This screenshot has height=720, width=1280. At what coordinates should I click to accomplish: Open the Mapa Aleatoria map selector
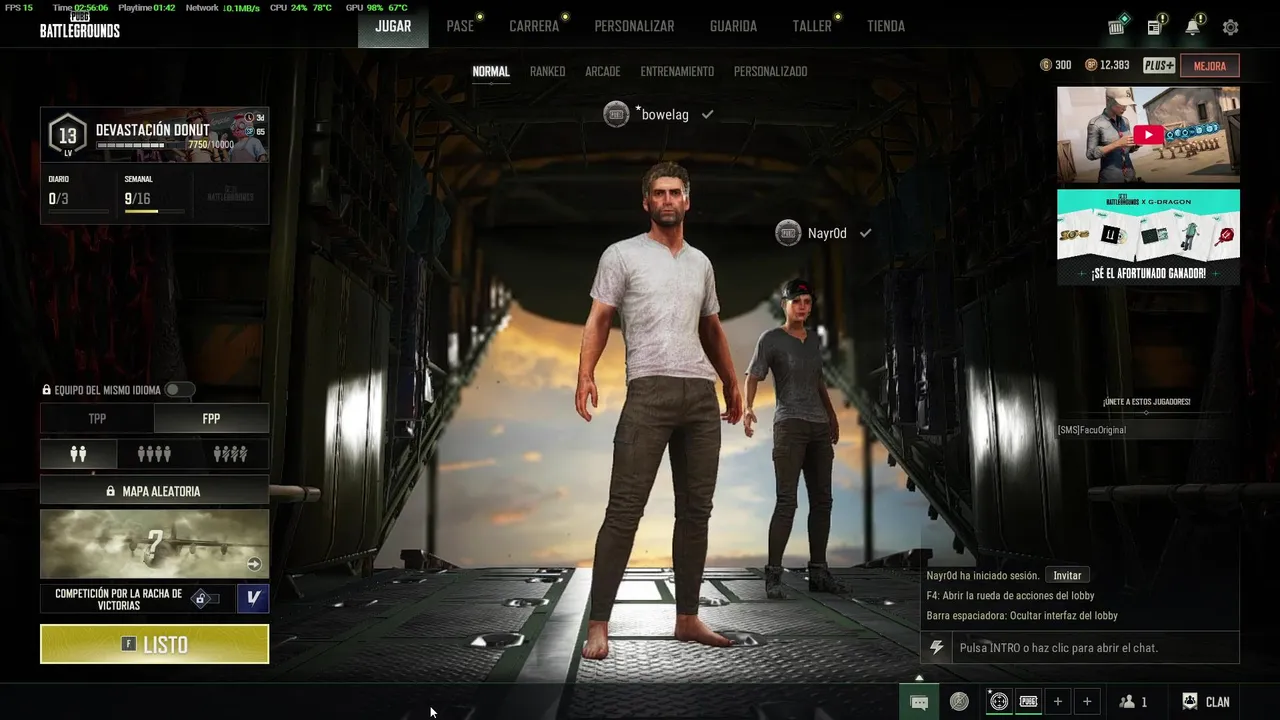click(154, 491)
